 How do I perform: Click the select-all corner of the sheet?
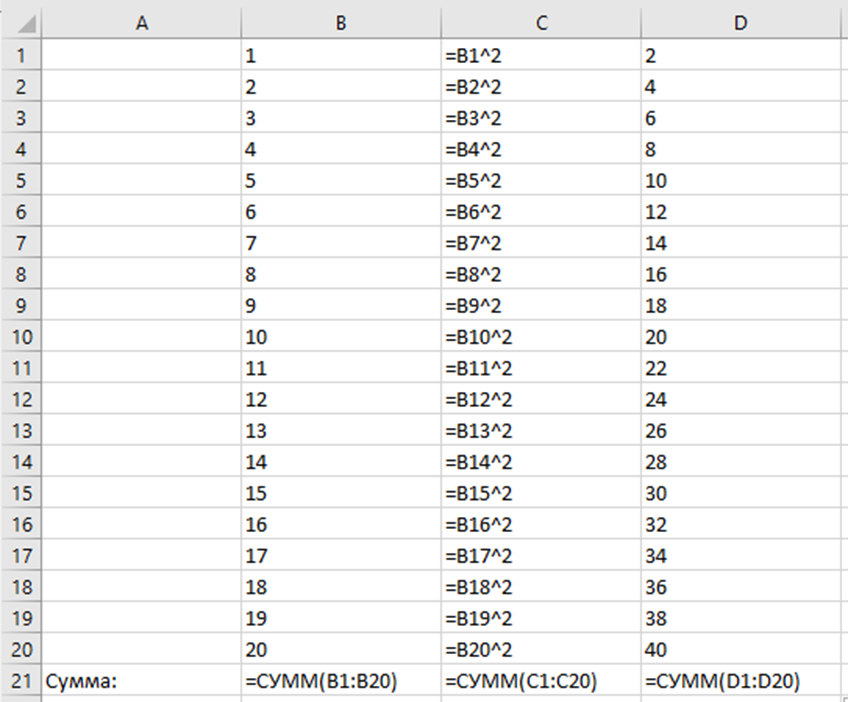(x=20, y=23)
